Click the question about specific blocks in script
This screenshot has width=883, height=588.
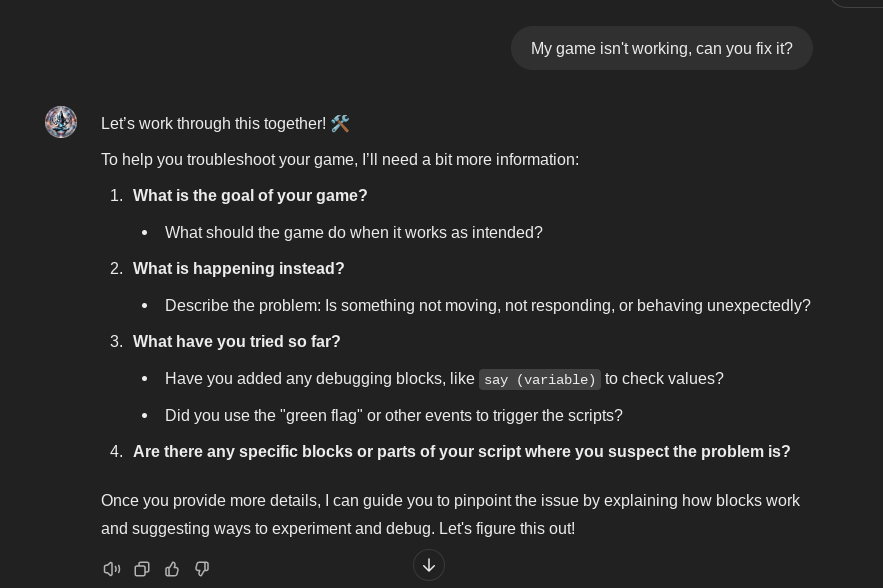pos(461,452)
